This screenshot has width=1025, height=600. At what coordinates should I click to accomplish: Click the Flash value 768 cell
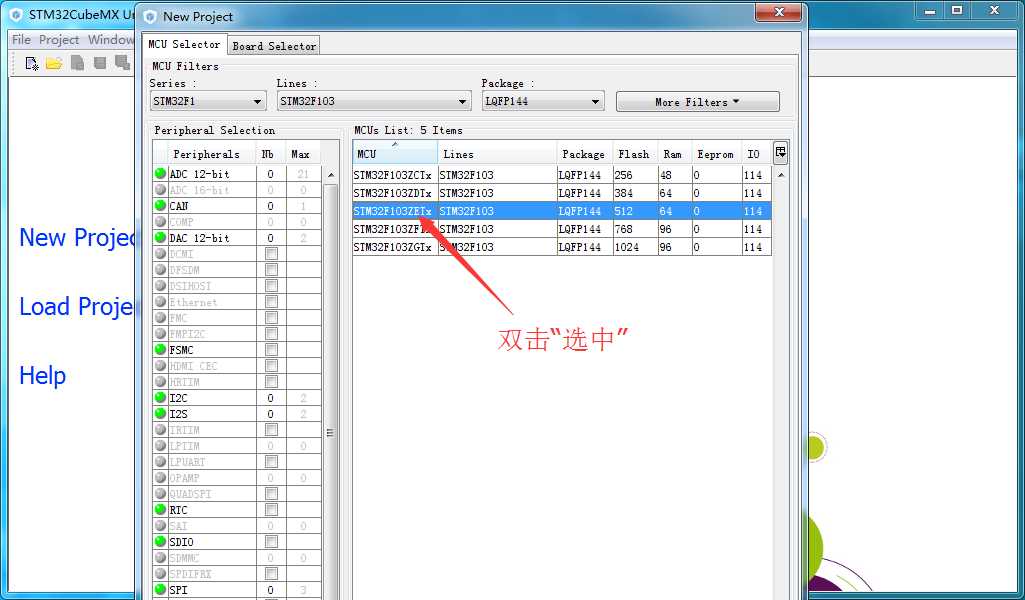(635, 229)
